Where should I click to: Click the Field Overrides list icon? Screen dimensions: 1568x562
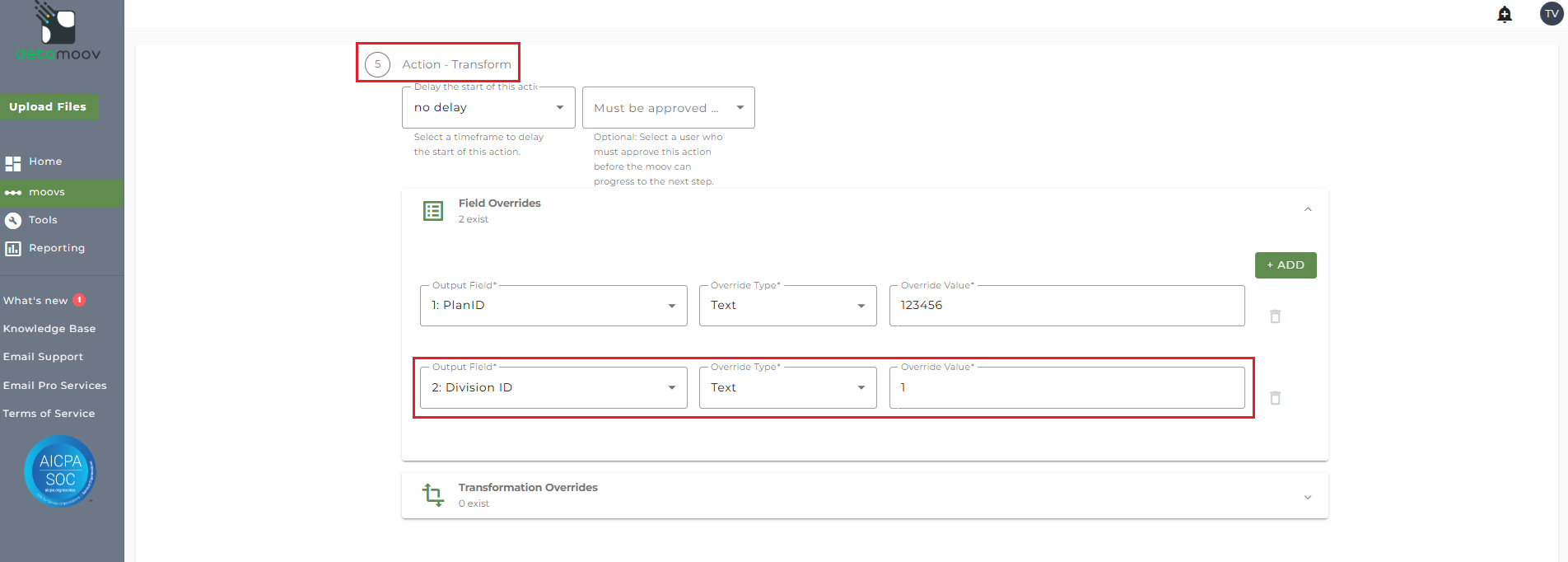tap(433, 211)
